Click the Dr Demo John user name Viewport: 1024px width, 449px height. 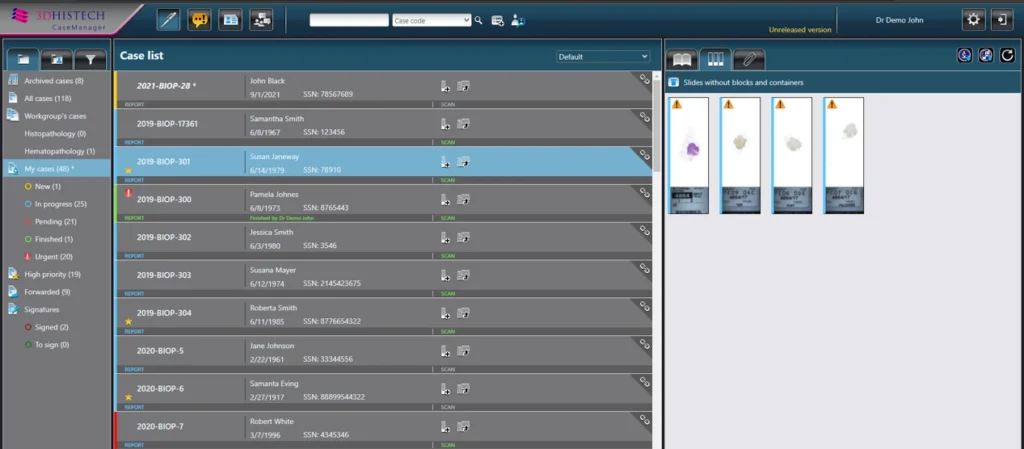[x=899, y=20]
